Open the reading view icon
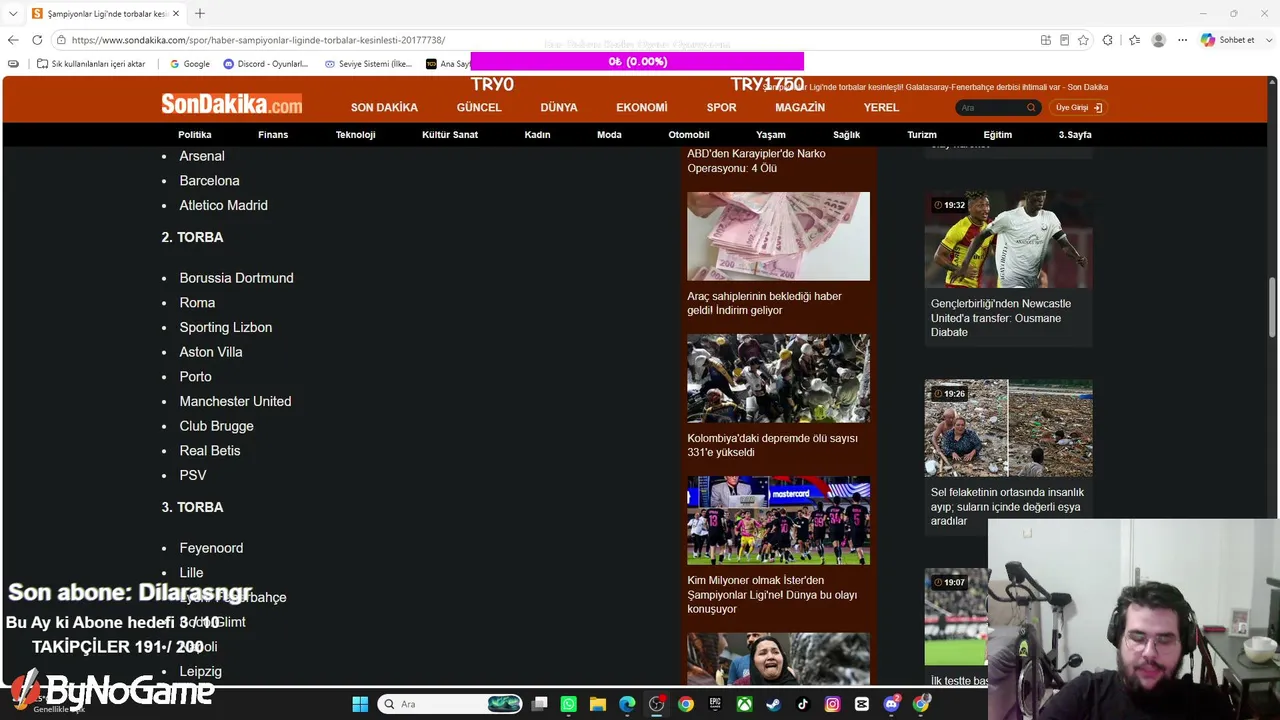1280x720 pixels. [x=1064, y=40]
